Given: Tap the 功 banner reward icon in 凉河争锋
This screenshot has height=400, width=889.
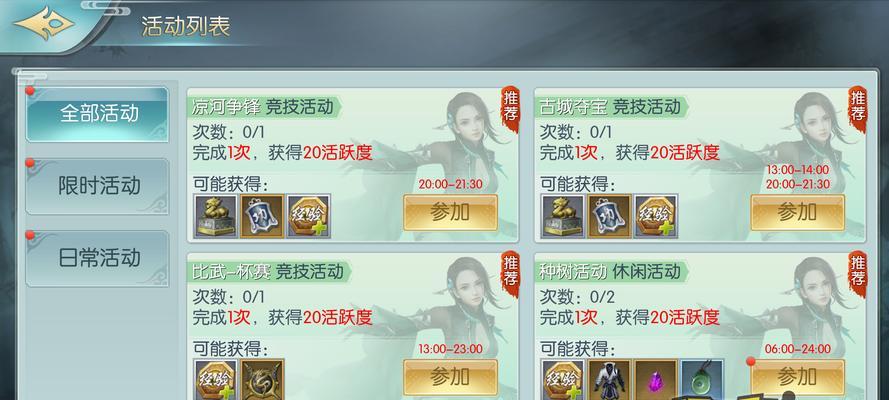Looking at the screenshot, I should click(262, 216).
